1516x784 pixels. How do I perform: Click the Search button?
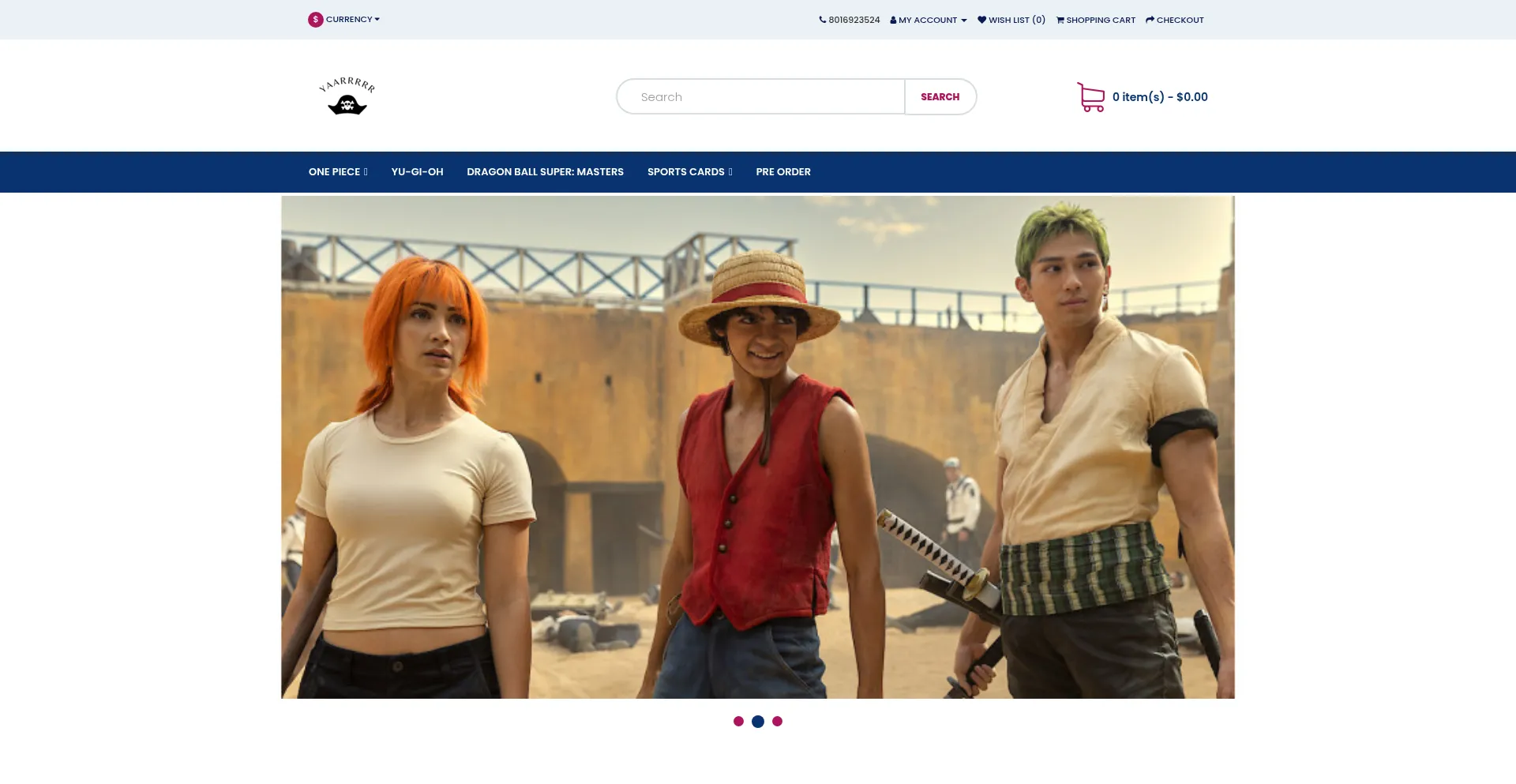[940, 96]
